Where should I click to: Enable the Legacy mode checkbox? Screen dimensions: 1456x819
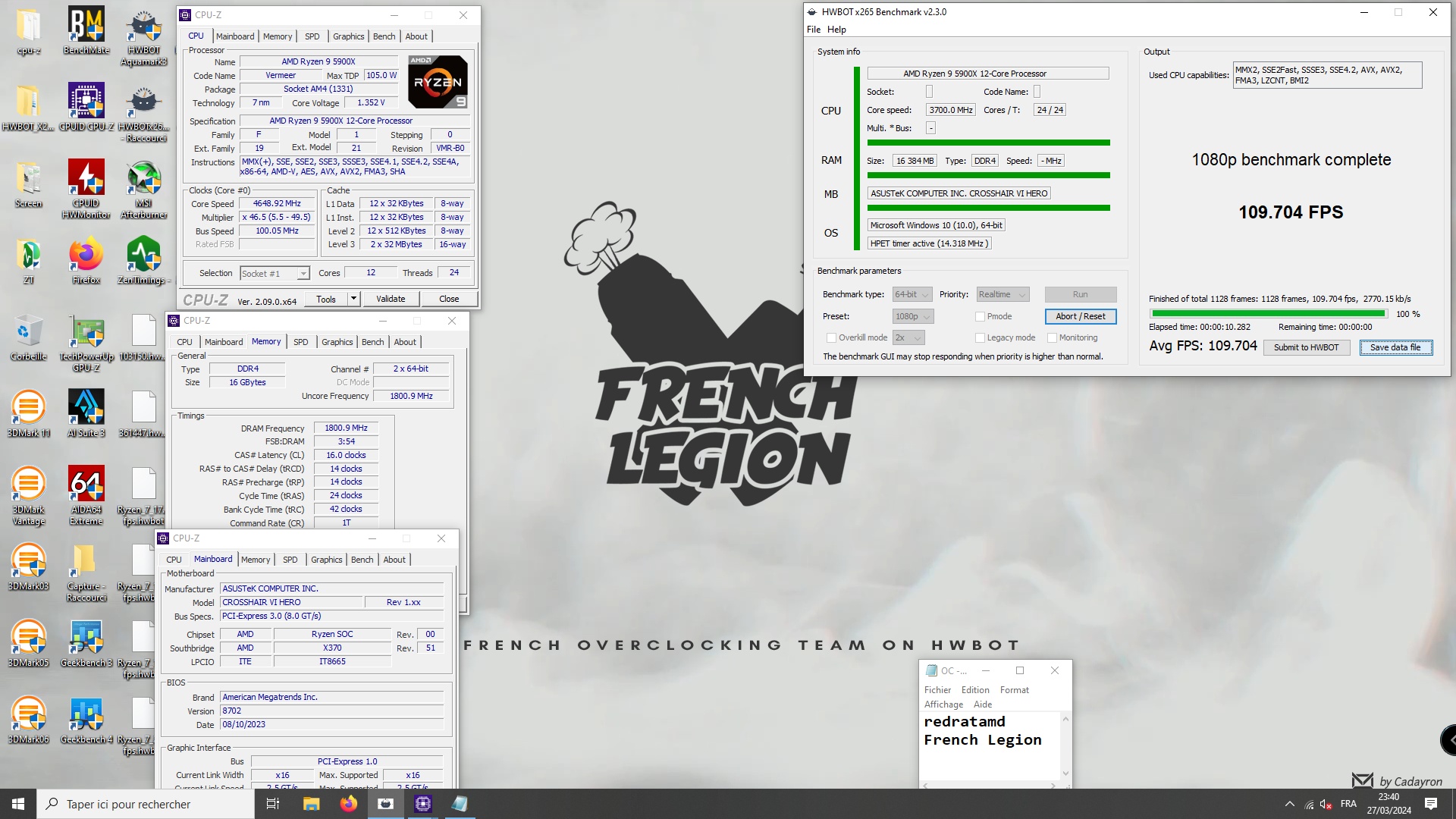(x=980, y=337)
